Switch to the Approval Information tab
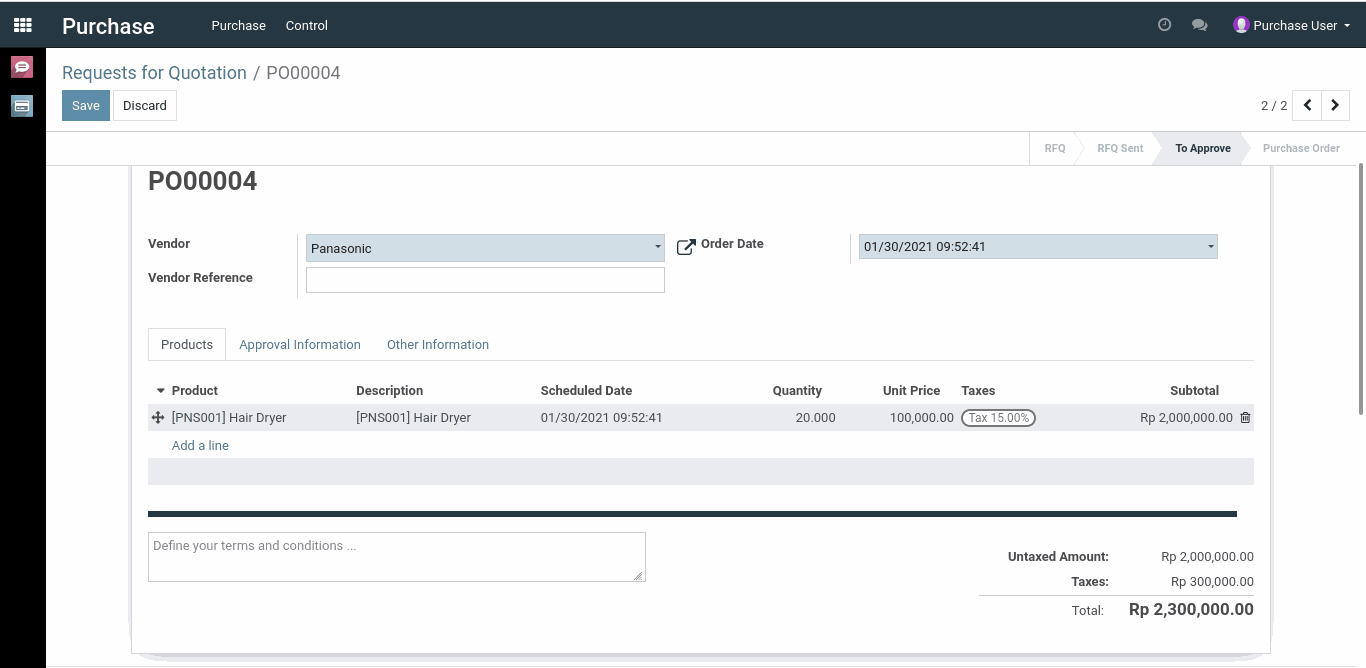 click(300, 344)
